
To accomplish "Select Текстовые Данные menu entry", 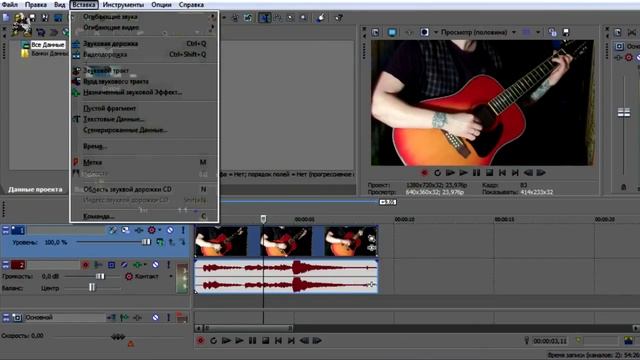I will (x=144, y=119).
